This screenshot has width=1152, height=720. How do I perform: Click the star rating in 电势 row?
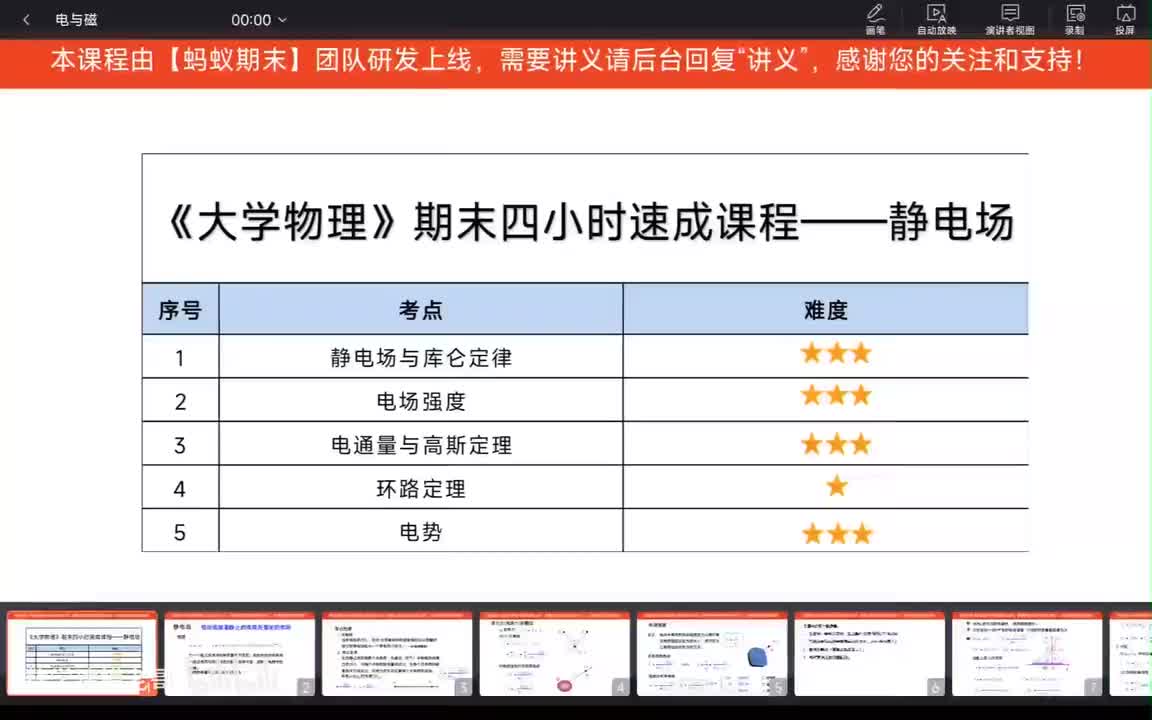837,533
